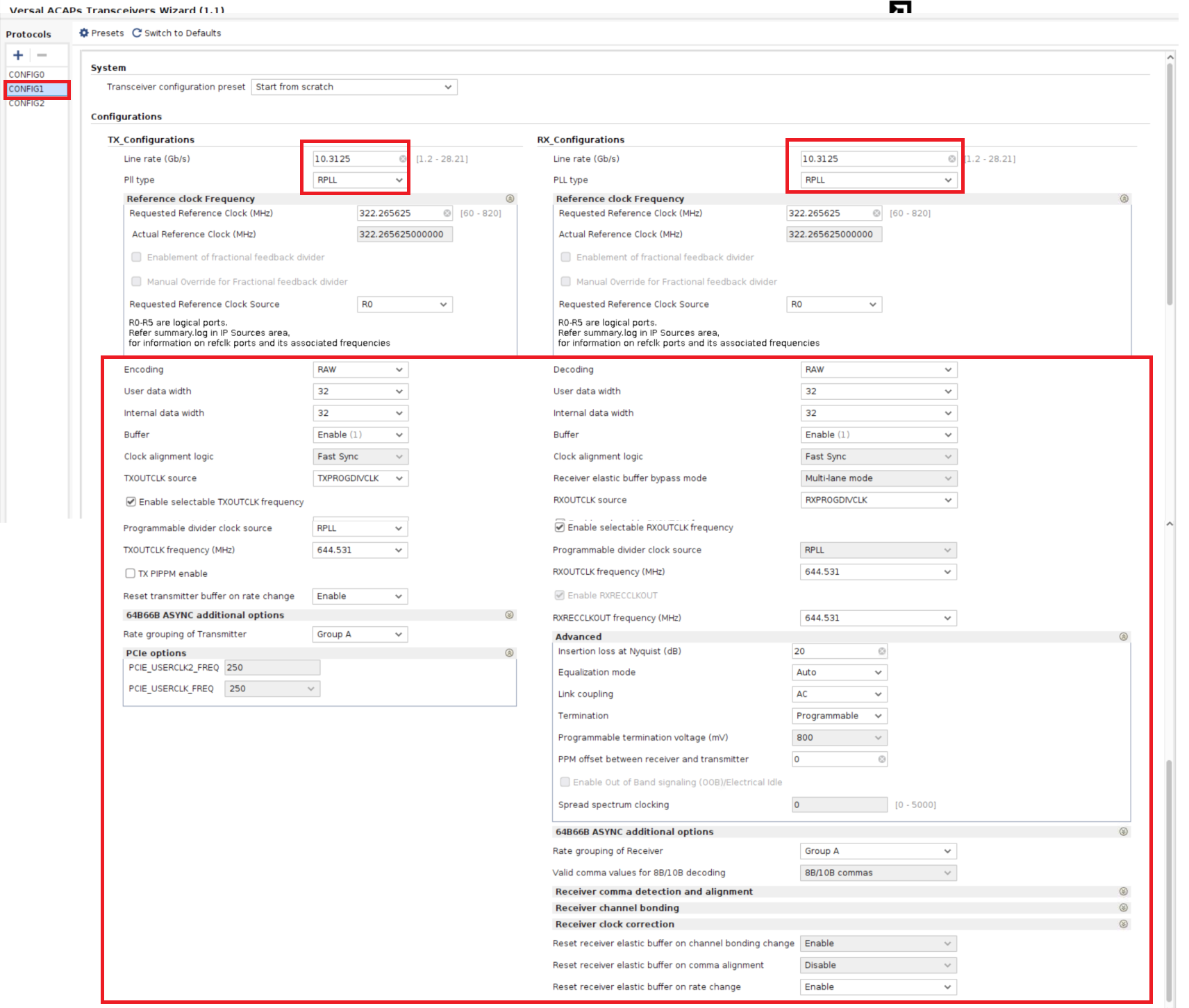
Task: Toggle Enable selectable RXOUTCLK frequency
Action: click(560, 527)
